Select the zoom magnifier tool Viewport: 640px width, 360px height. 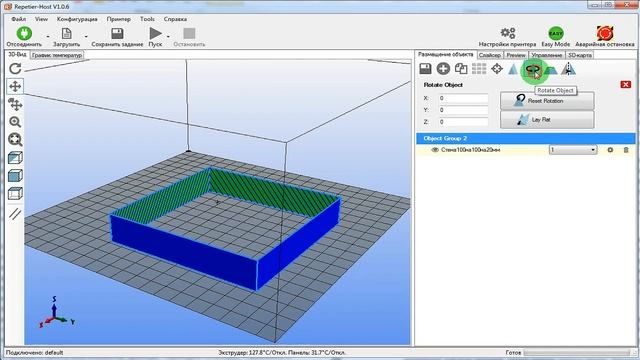click(x=15, y=122)
